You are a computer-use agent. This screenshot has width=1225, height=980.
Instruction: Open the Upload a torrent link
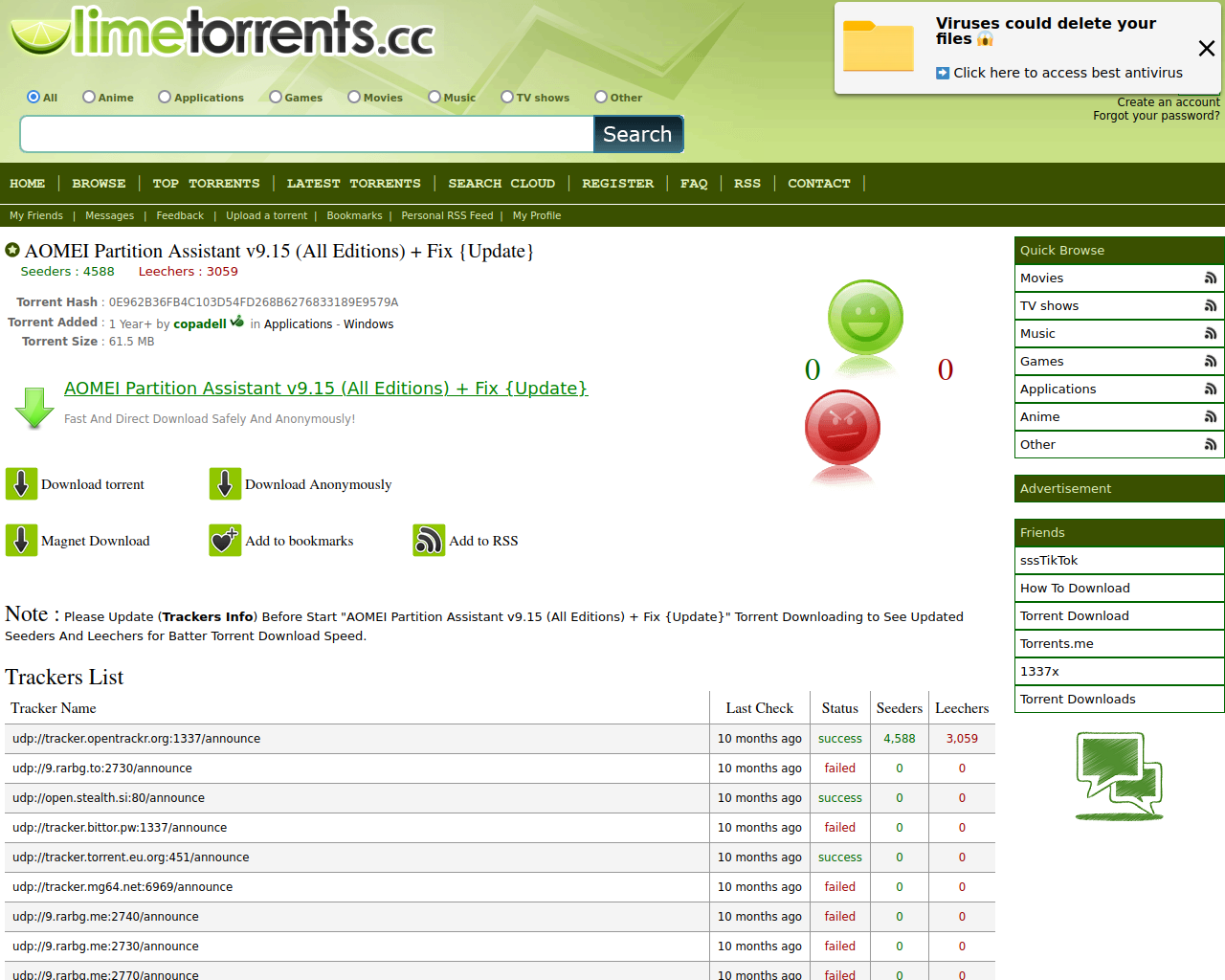pos(267,215)
